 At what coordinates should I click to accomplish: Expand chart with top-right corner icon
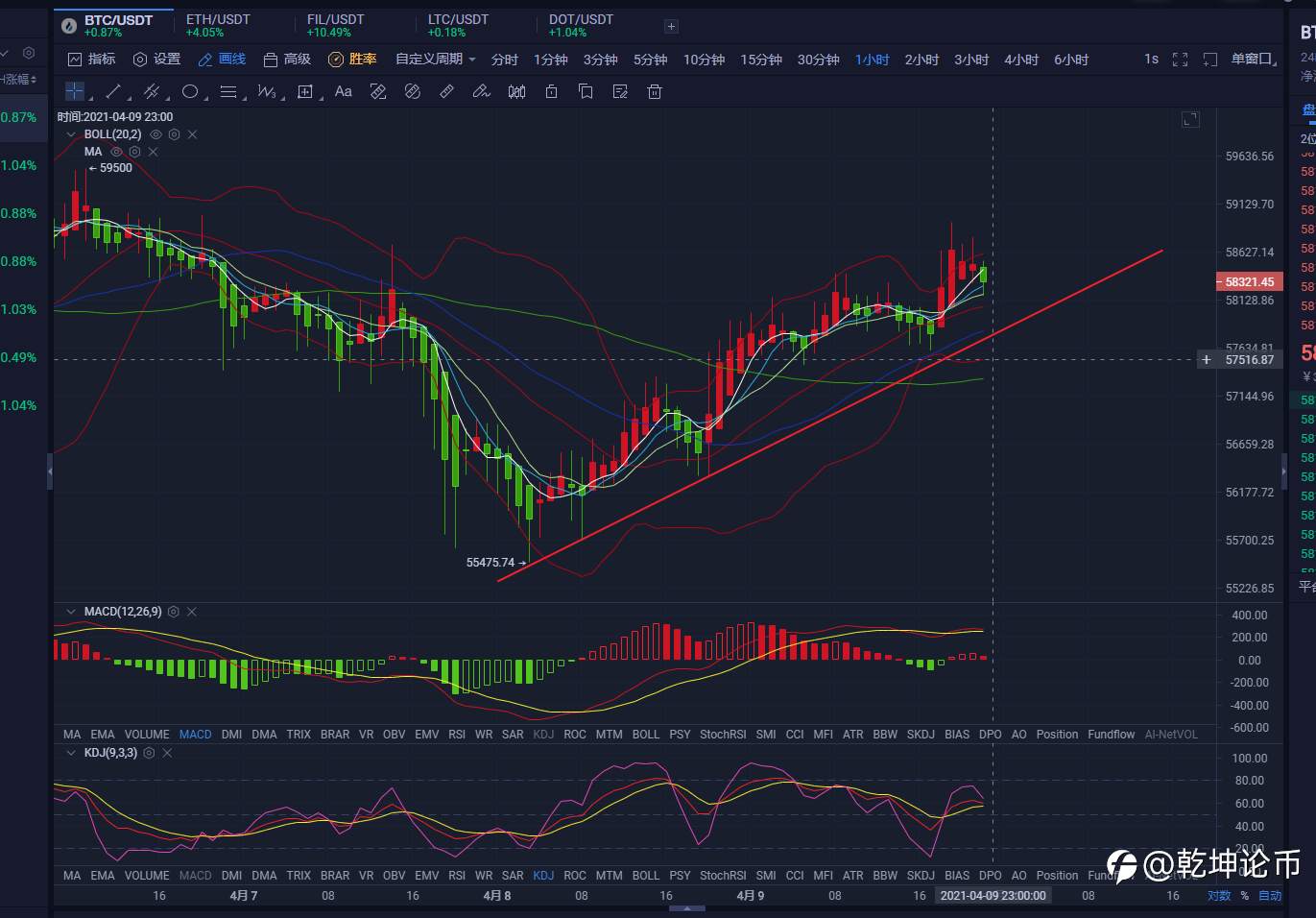(x=1190, y=119)
